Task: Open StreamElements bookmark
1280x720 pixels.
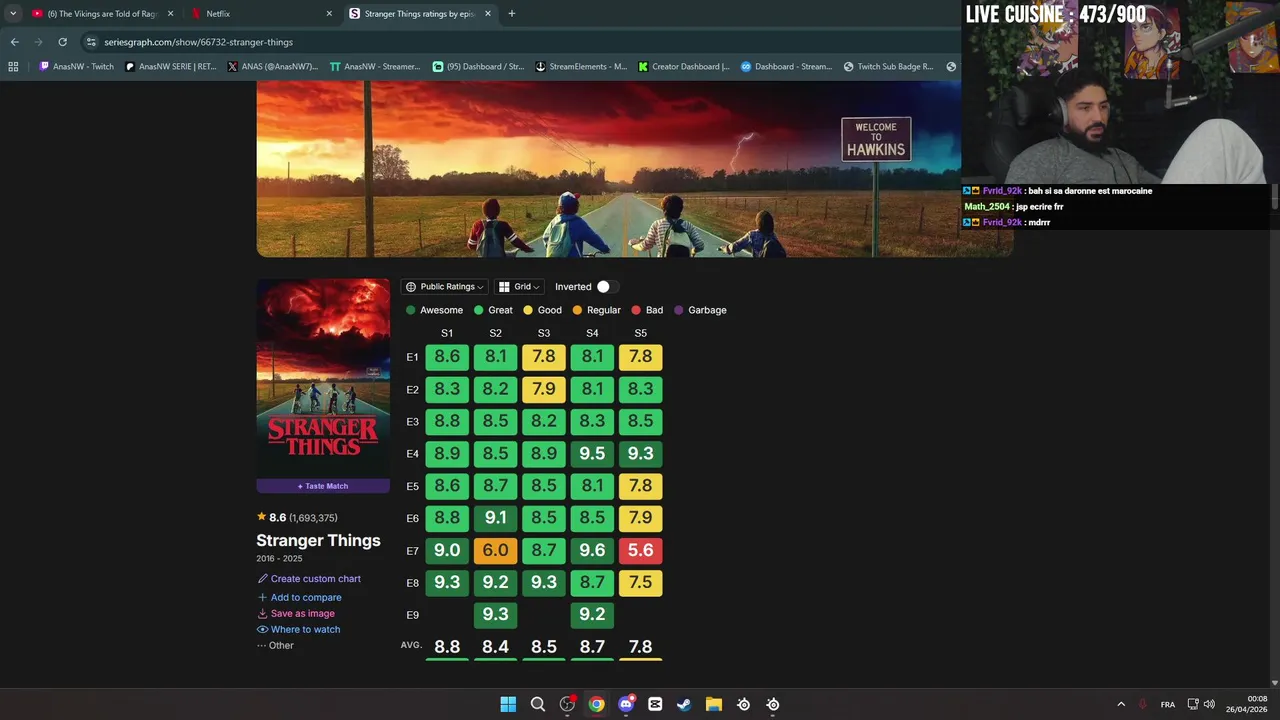Action: [581, 67]
